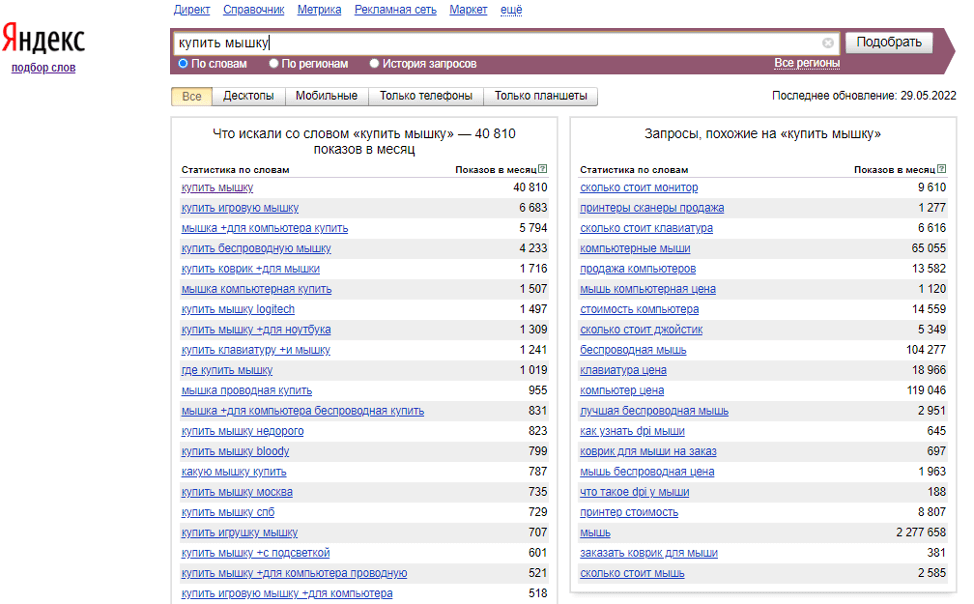
Task: Switch to the 'Только планшеты' tab
Action: point(540,96)
